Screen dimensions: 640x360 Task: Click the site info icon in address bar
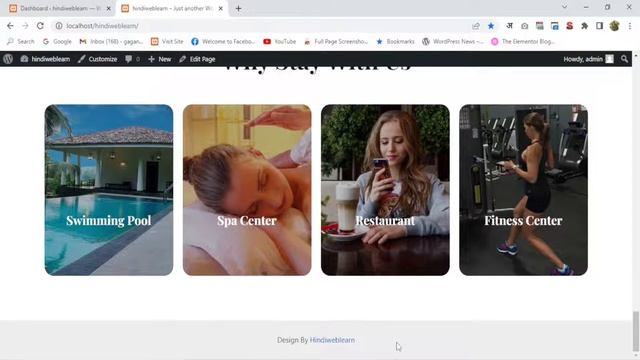coord(59,26)
